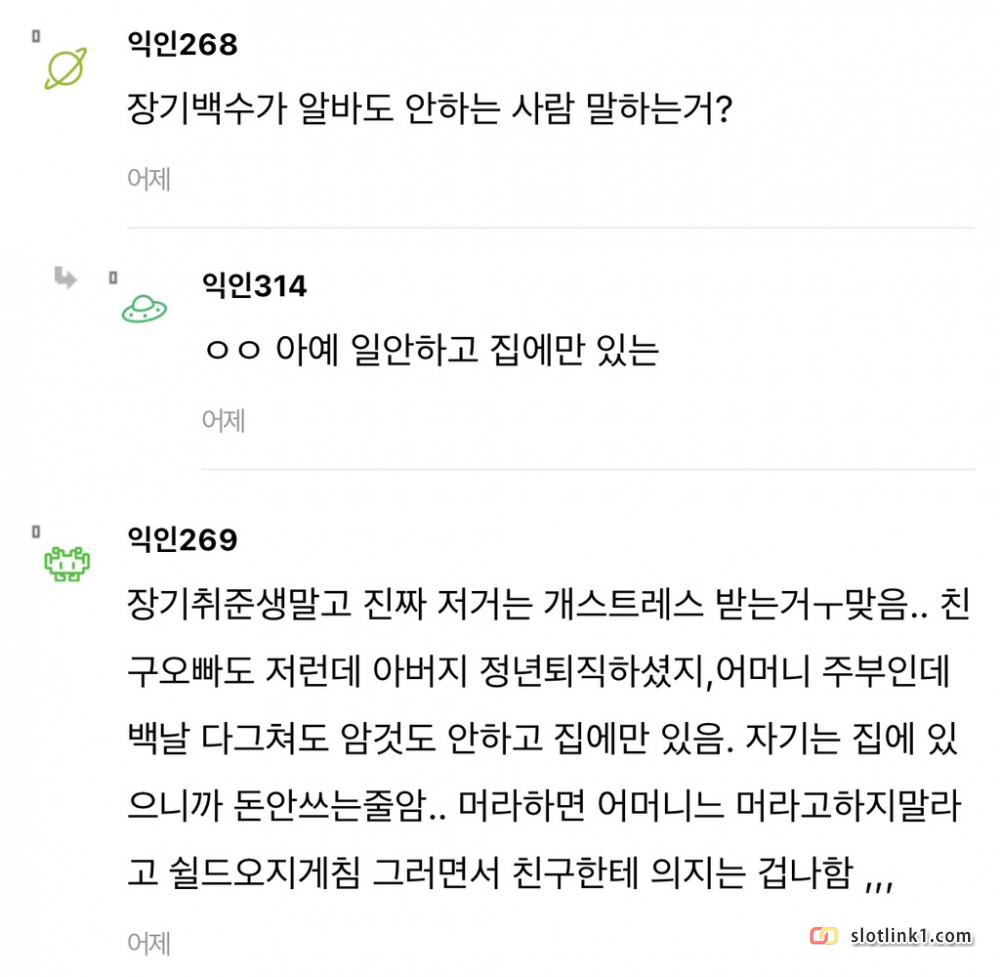Viewport: 1000px width, 977px height.
Task: Click the 어제 timestamp under 익인314's reply
Action: [224, 421]
